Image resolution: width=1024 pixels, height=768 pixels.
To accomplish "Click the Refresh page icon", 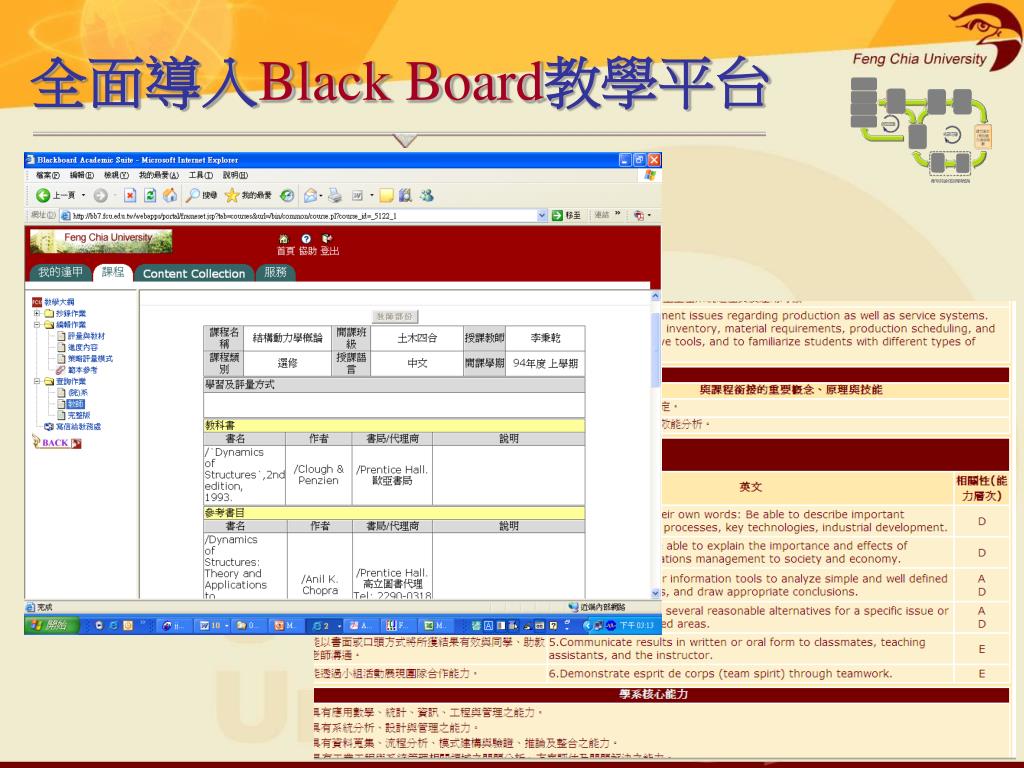I will pos(150,195).
